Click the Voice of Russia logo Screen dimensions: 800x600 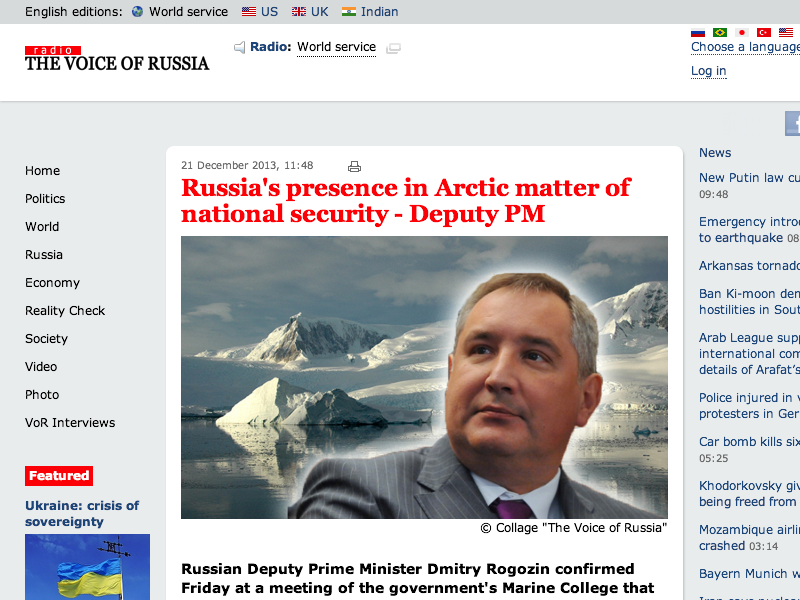click(117, 59)
